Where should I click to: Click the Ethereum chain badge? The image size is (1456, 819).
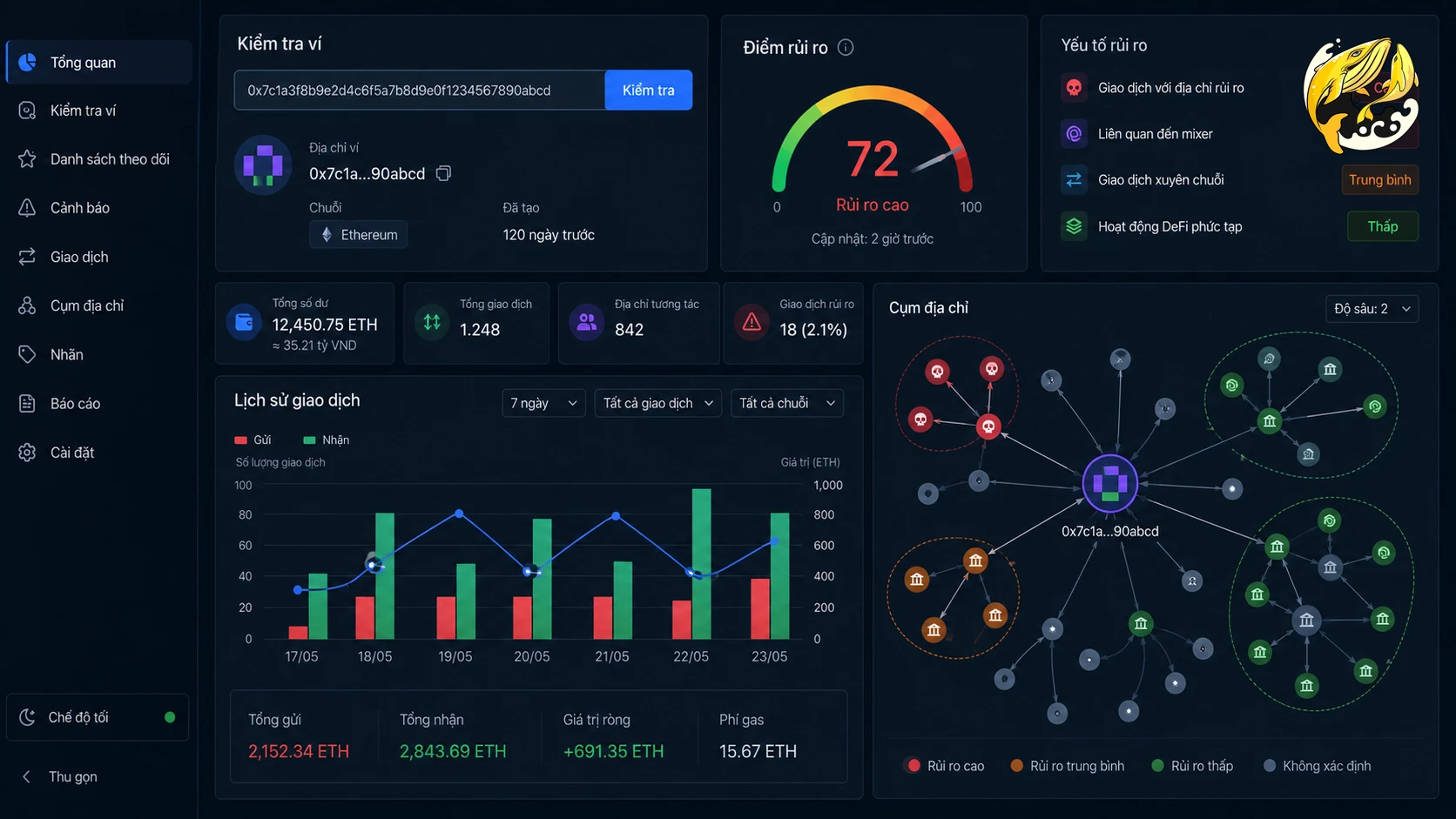pyautogui.click(x=359, y=235)
